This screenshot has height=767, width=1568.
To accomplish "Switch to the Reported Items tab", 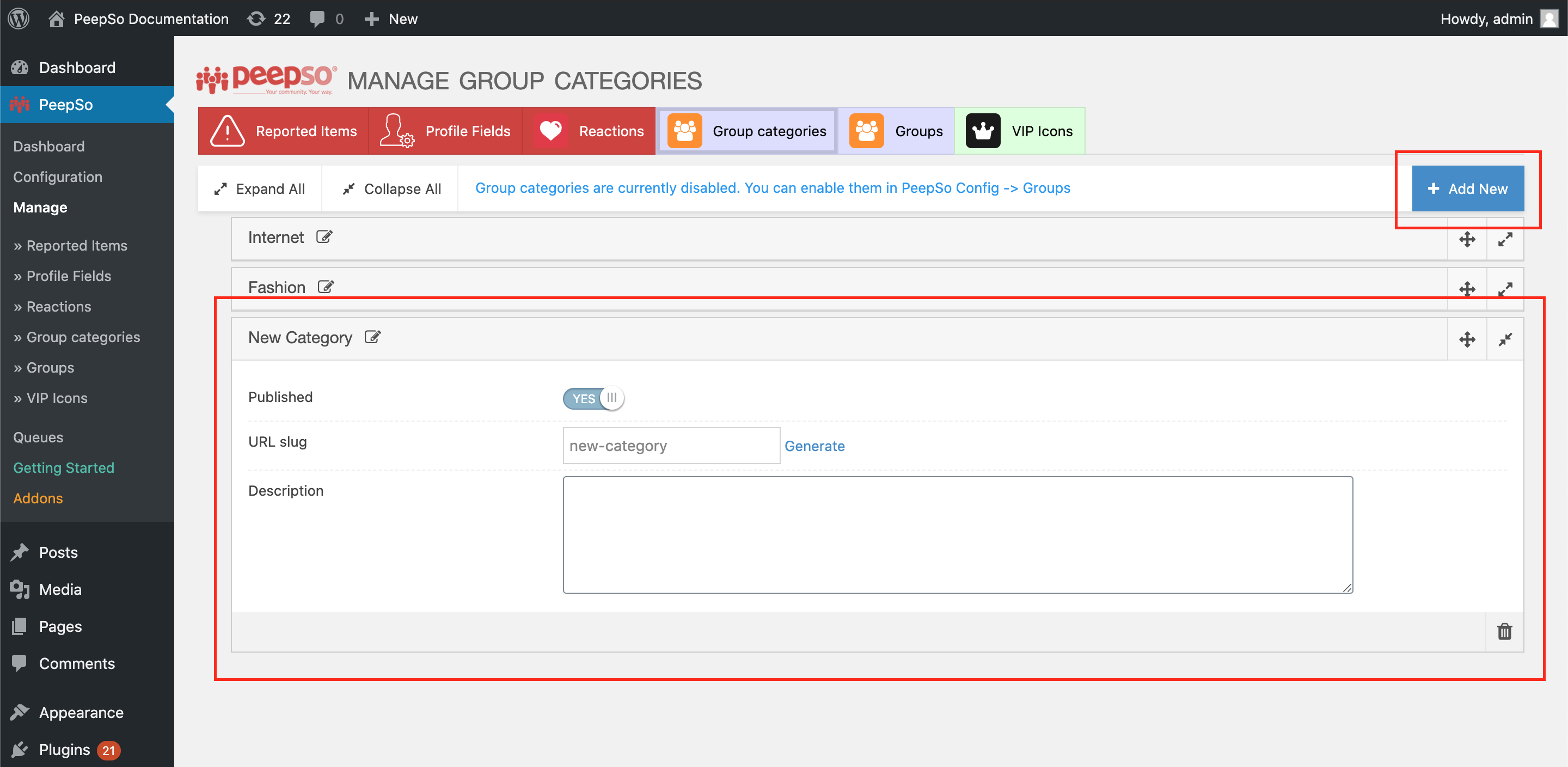I will pos(283,130).
